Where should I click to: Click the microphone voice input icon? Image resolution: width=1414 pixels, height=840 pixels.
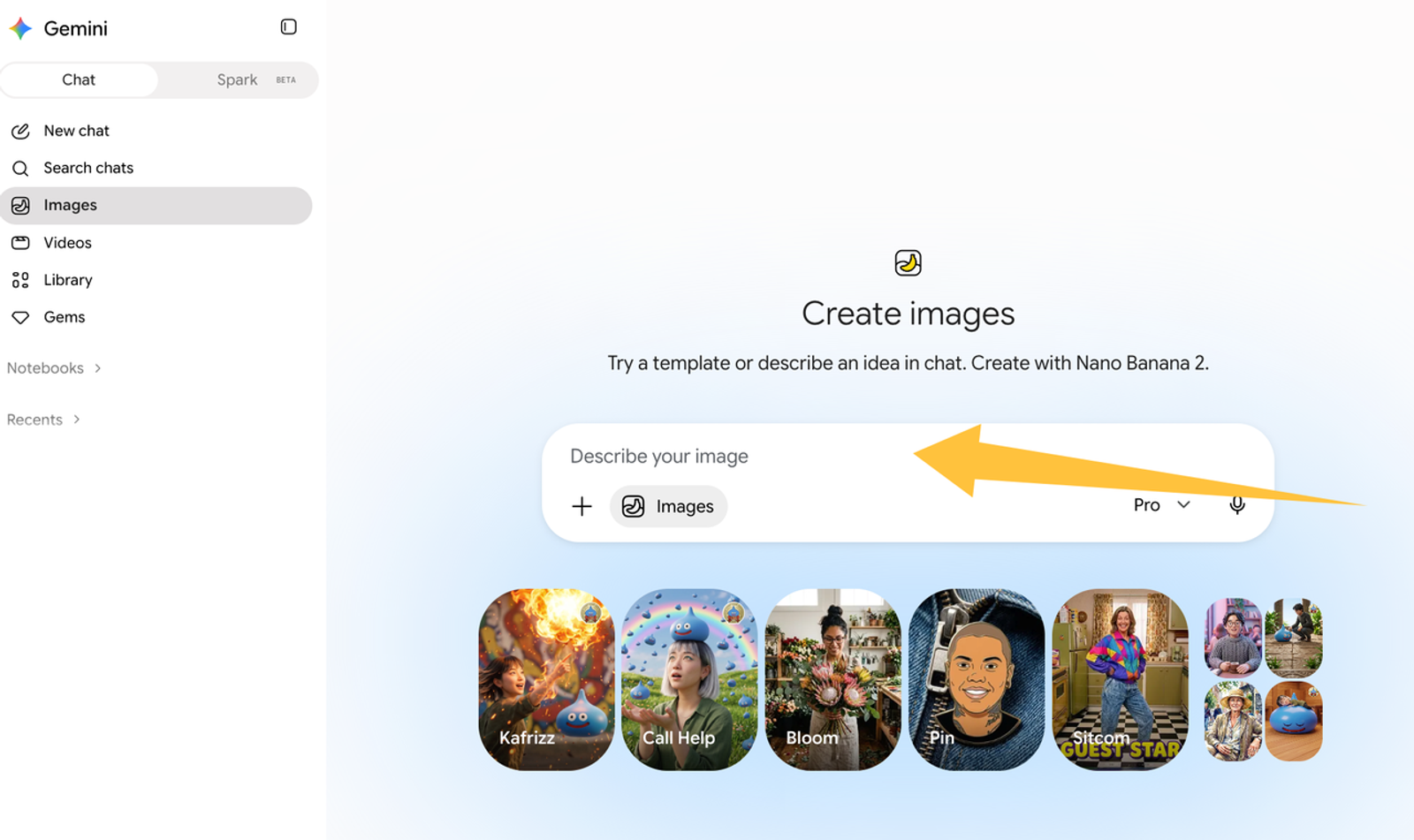pos(1237,505)
